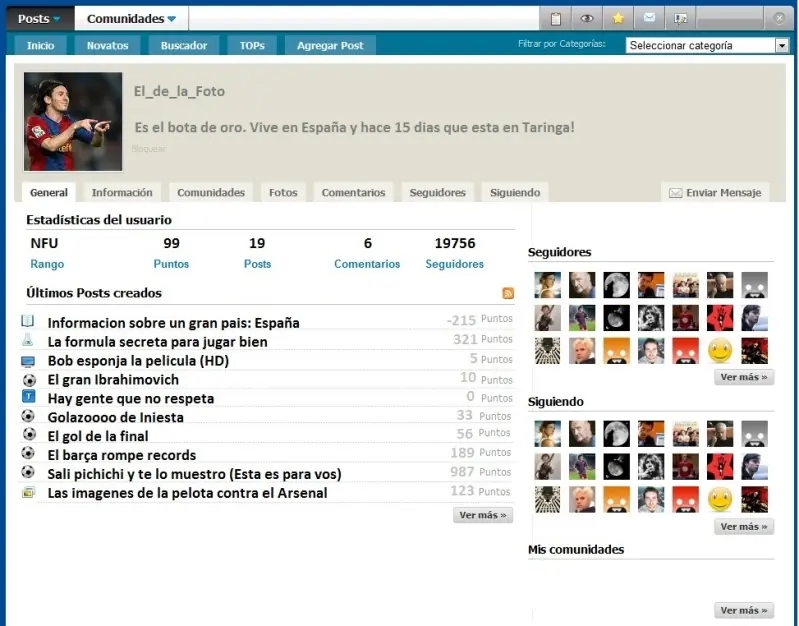The image size is (799, 626).
Task: Click the envelope icon in Enviar Mensaje
Action: click(x=675, y=193)
